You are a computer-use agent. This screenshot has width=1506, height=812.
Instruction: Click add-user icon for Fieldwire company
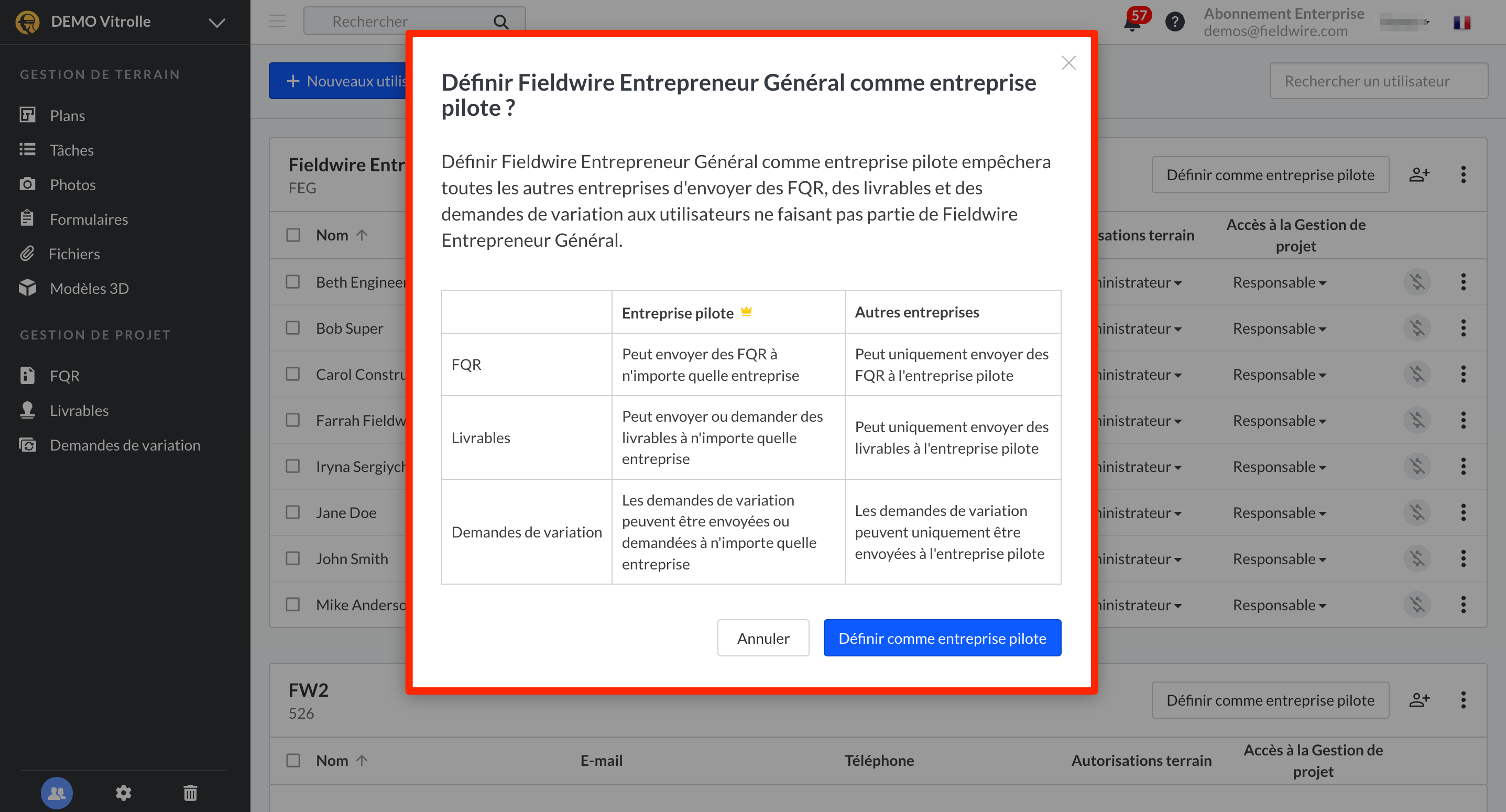click(1419, 174)
